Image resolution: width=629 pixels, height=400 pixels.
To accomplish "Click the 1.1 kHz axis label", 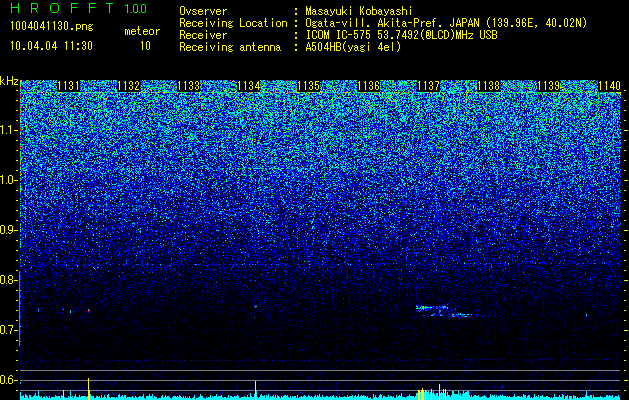I will (x=8, y=130).
